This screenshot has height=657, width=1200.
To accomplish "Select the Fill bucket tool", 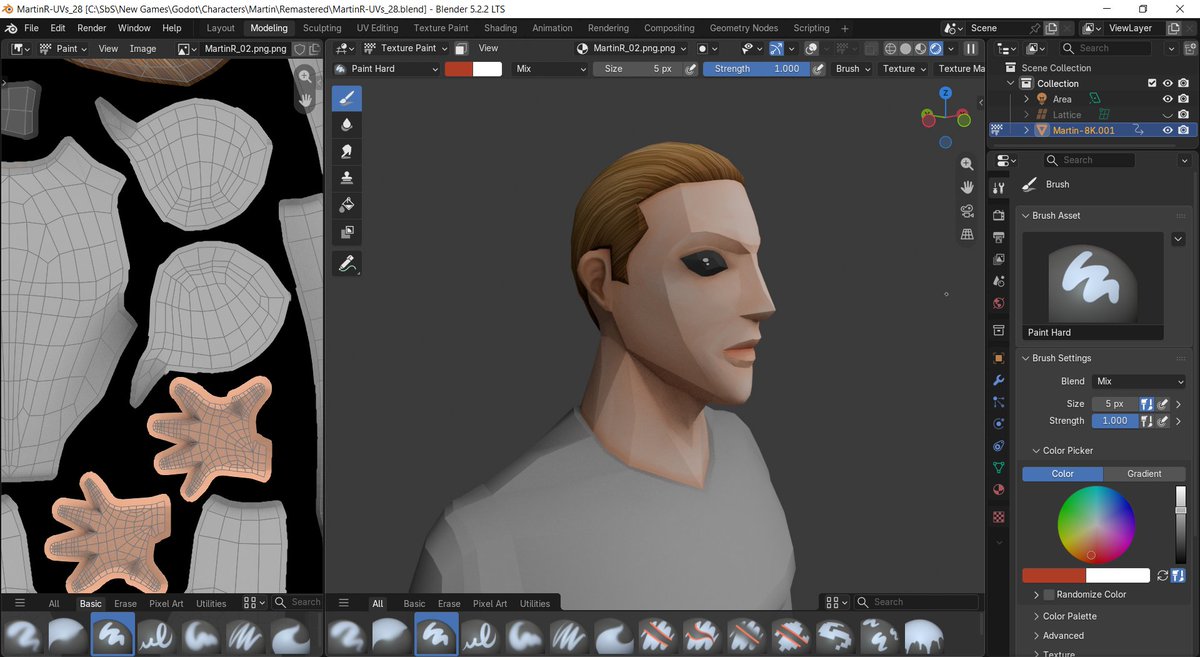I will tap(347, 205).
